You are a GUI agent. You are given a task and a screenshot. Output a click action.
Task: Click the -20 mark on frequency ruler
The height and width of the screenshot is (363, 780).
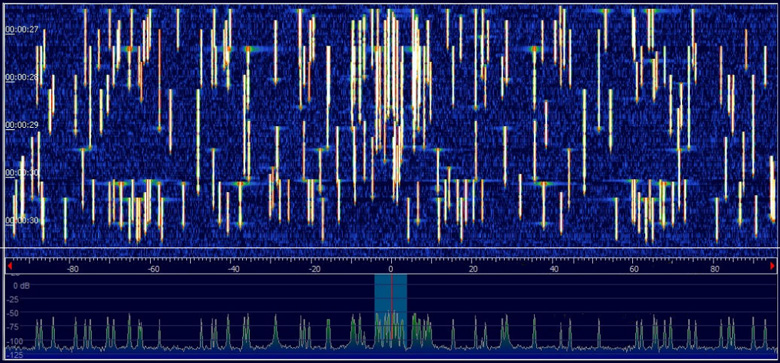coord(313,269)
